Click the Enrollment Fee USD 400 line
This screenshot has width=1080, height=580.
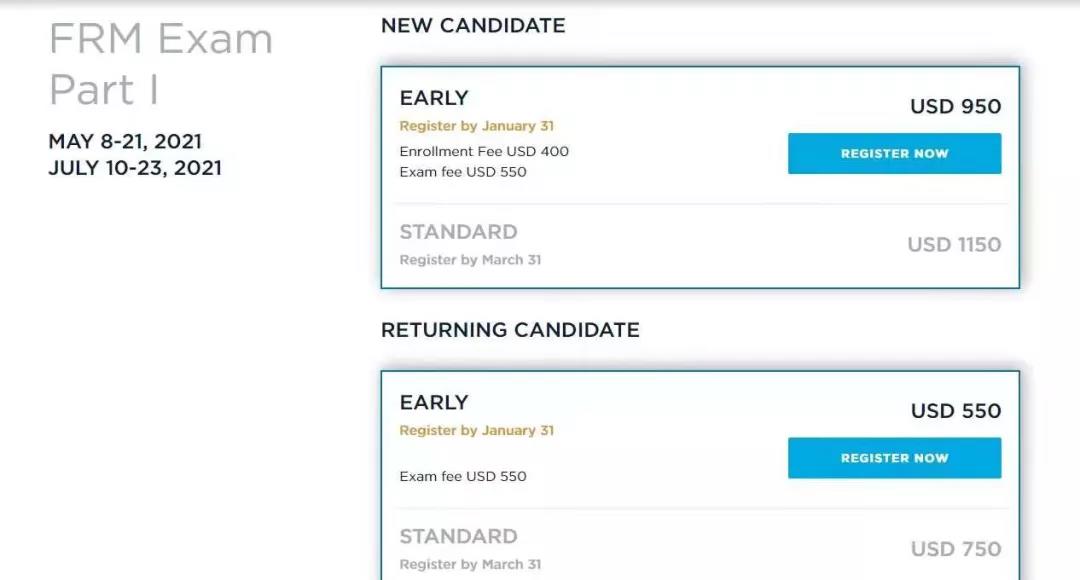(484, 152)
